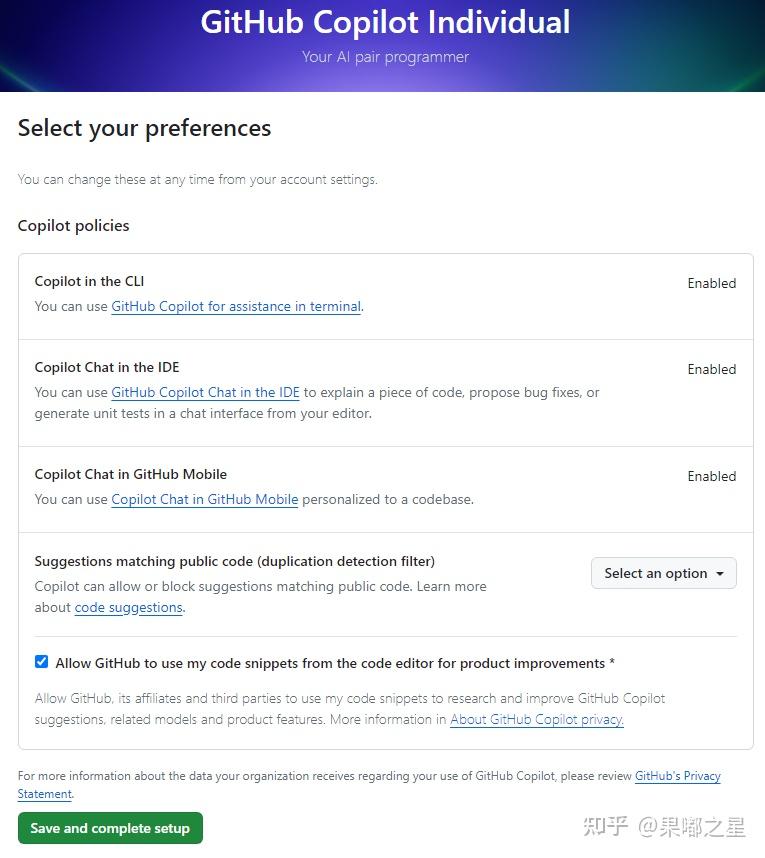Select the "Copilot Chat in the IDE" policy title
The width and height of the screenshot is (765, 858).
[106, 367]
